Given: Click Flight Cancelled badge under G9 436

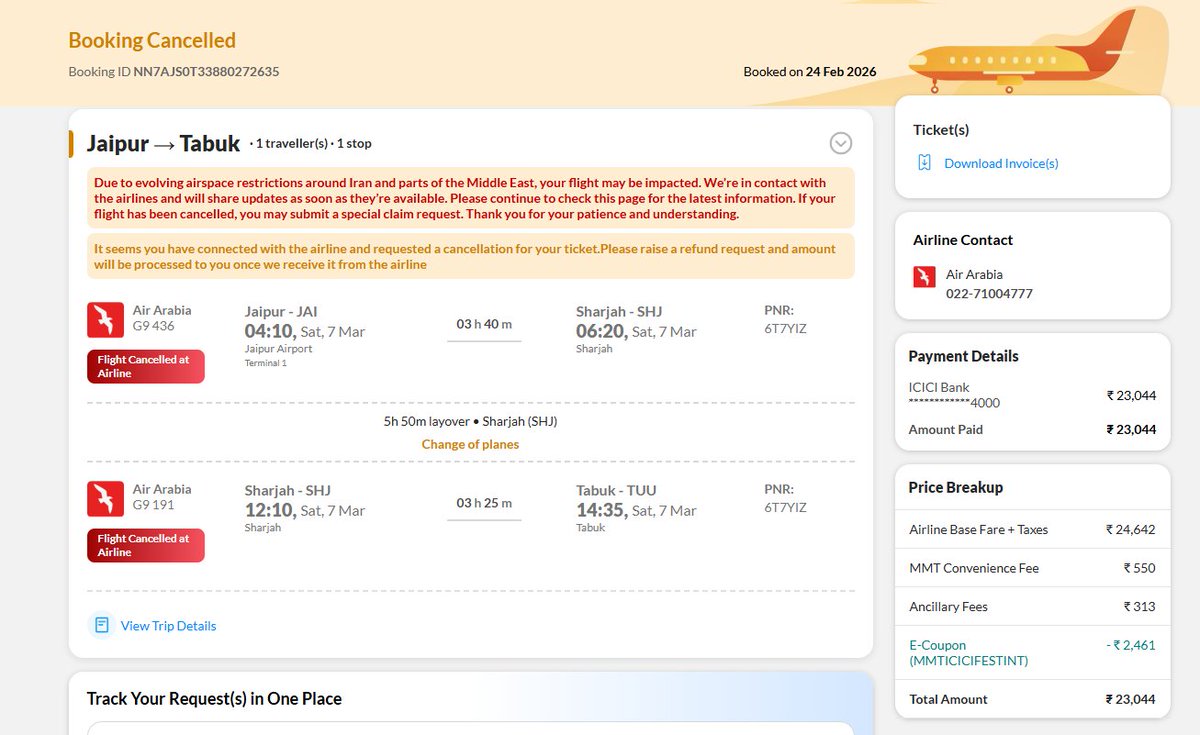Looking at the screenshot, I should click(x=146, y=366).
